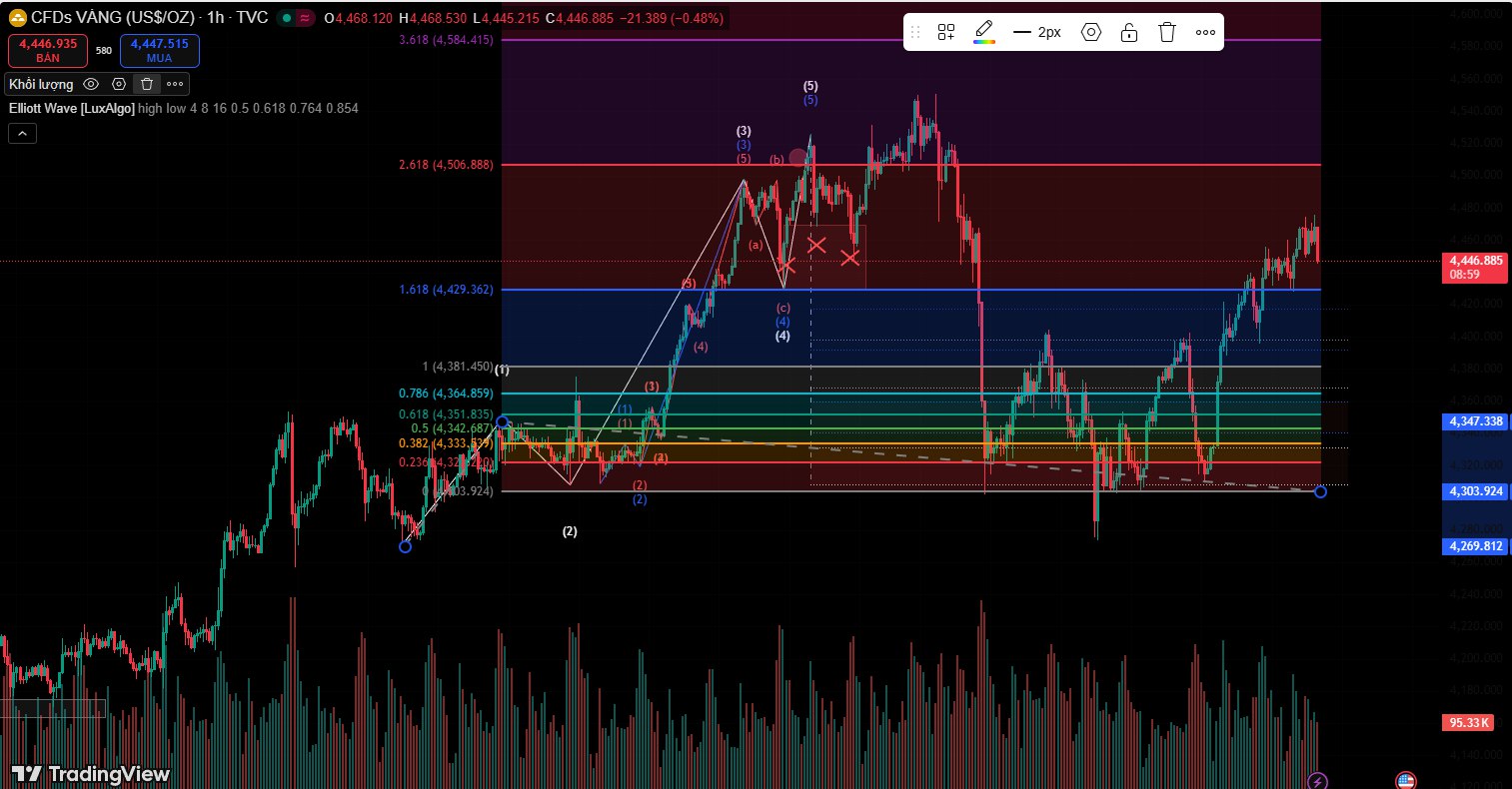Collapse the legend with the chevron button
The image size is (1512, 789).
(22, 133)
